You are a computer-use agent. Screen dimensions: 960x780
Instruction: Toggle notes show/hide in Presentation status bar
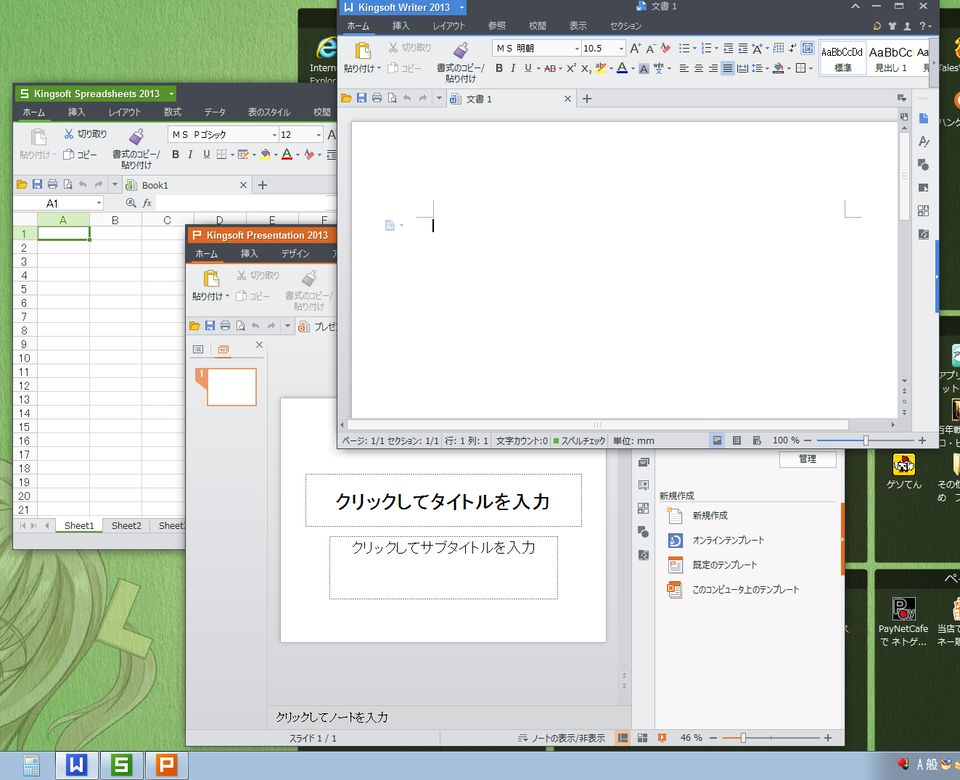(561, 738)
